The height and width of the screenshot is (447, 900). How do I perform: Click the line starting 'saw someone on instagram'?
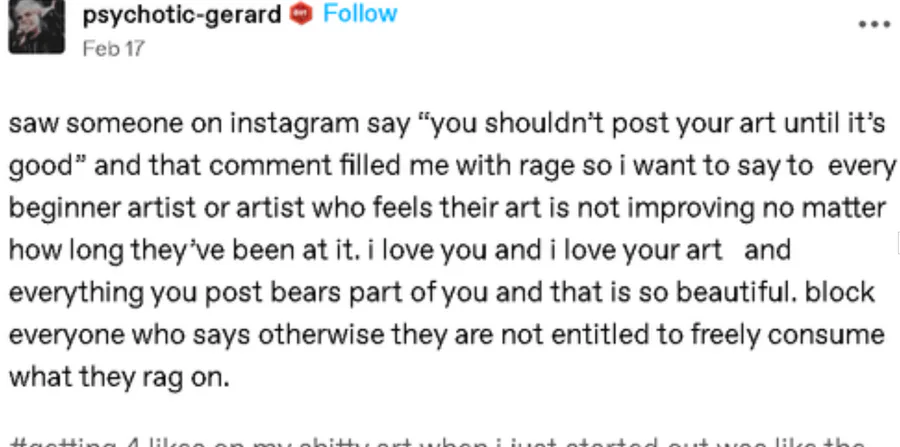(447, 125)
